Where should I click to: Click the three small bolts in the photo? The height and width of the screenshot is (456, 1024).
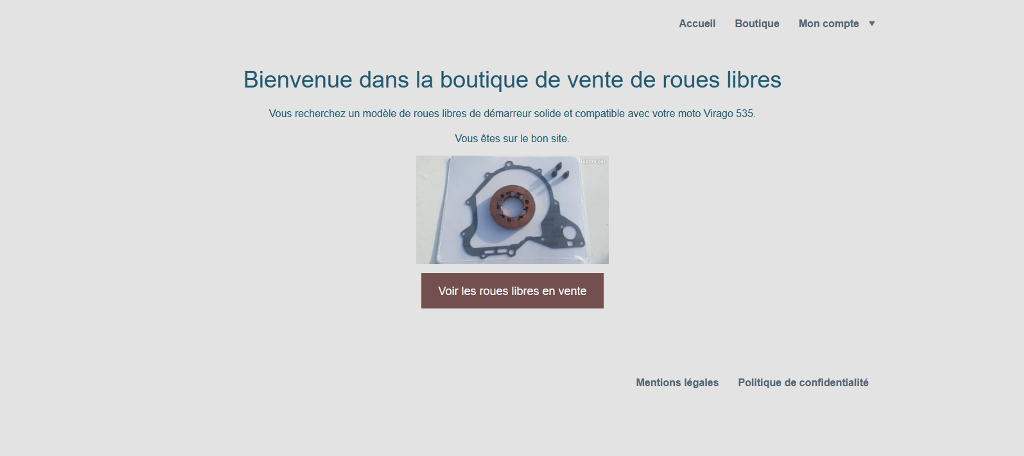pyautogui.click(x=558, y=173)
